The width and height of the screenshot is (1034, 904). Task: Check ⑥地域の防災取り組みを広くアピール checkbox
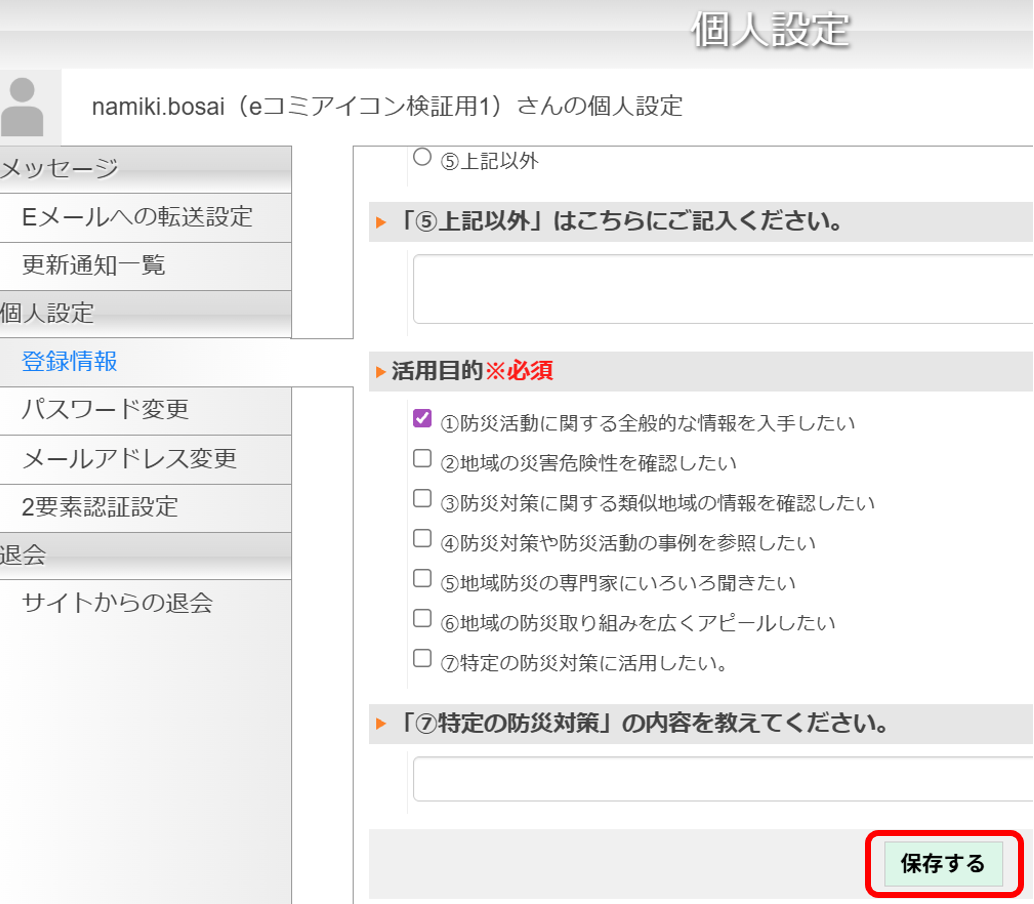pyautogui.click(x=422, y=619)
